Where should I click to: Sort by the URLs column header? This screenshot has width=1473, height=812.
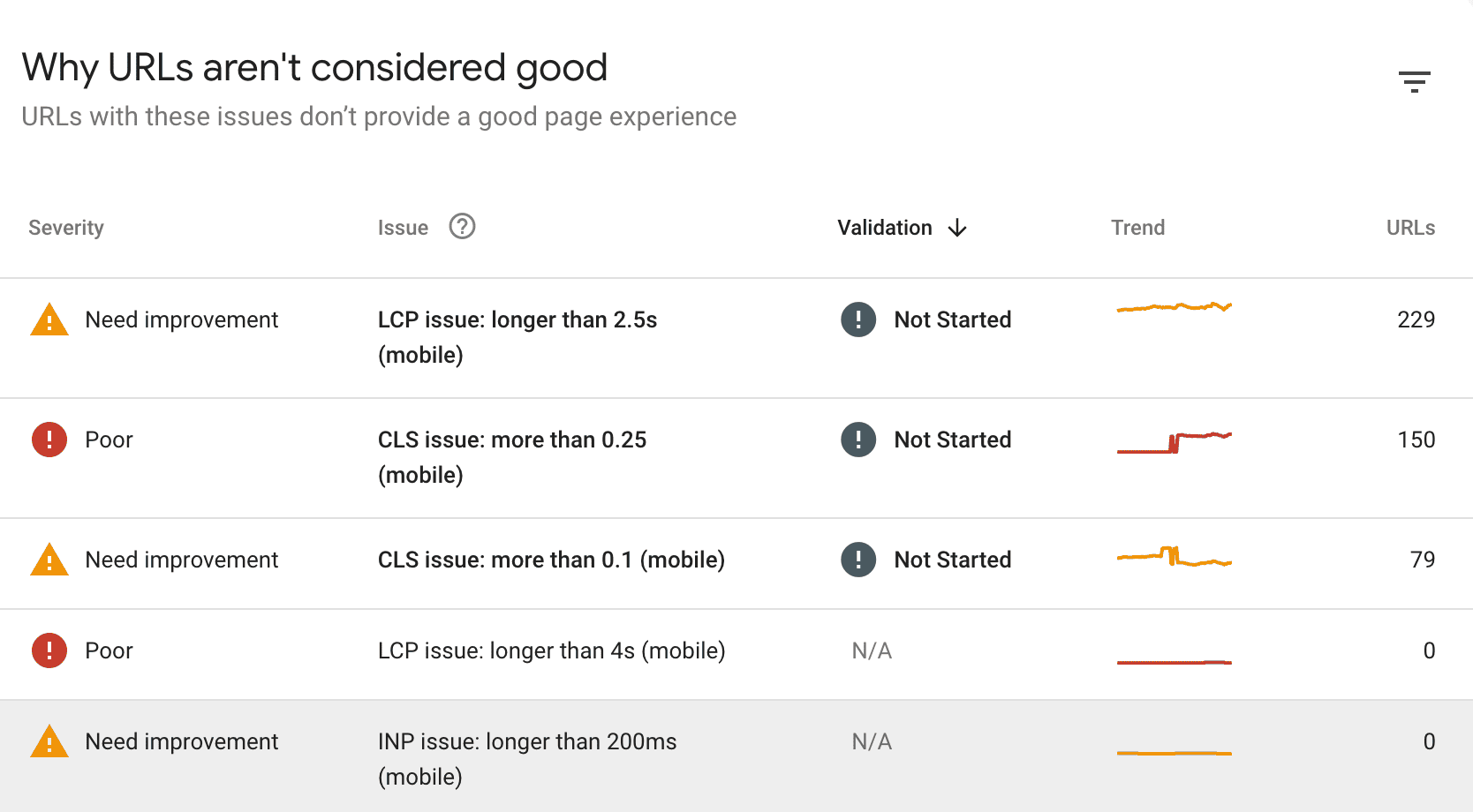(x=1410, y=228)
